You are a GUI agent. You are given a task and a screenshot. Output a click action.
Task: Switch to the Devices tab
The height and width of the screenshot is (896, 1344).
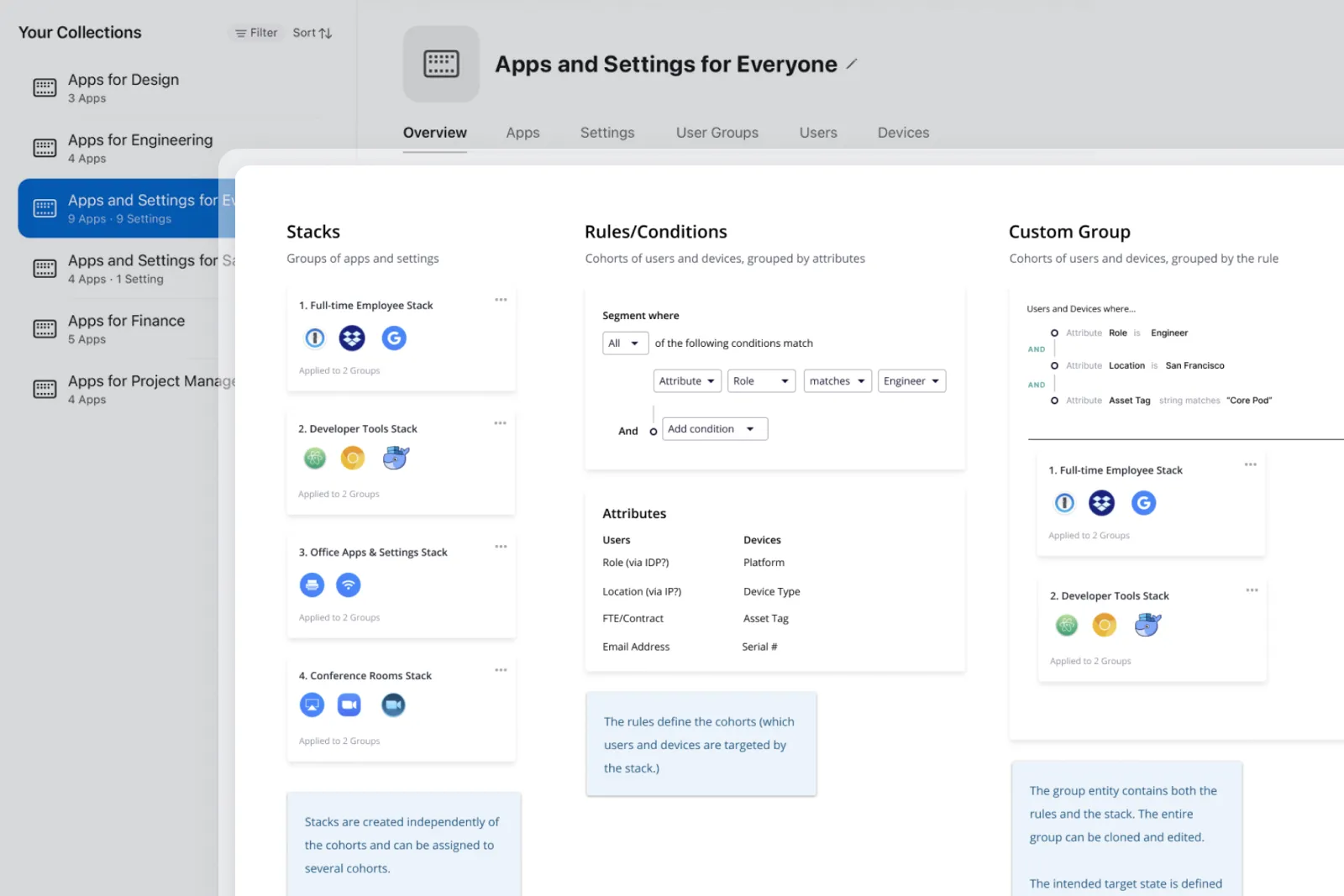[x=903, y=133]
